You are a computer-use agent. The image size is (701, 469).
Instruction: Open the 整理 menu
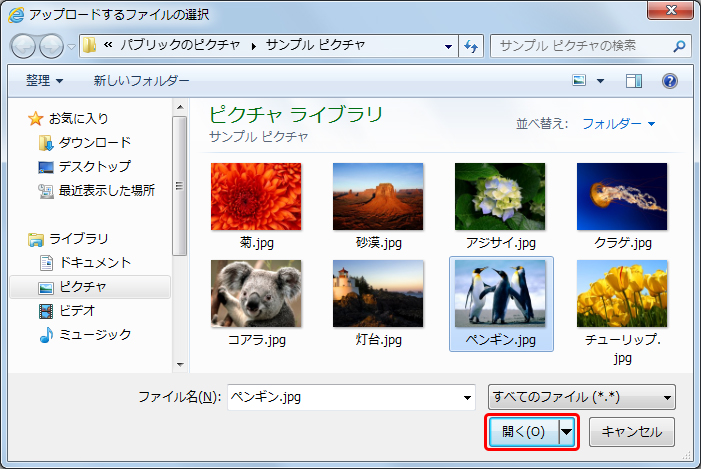point(44,80)
